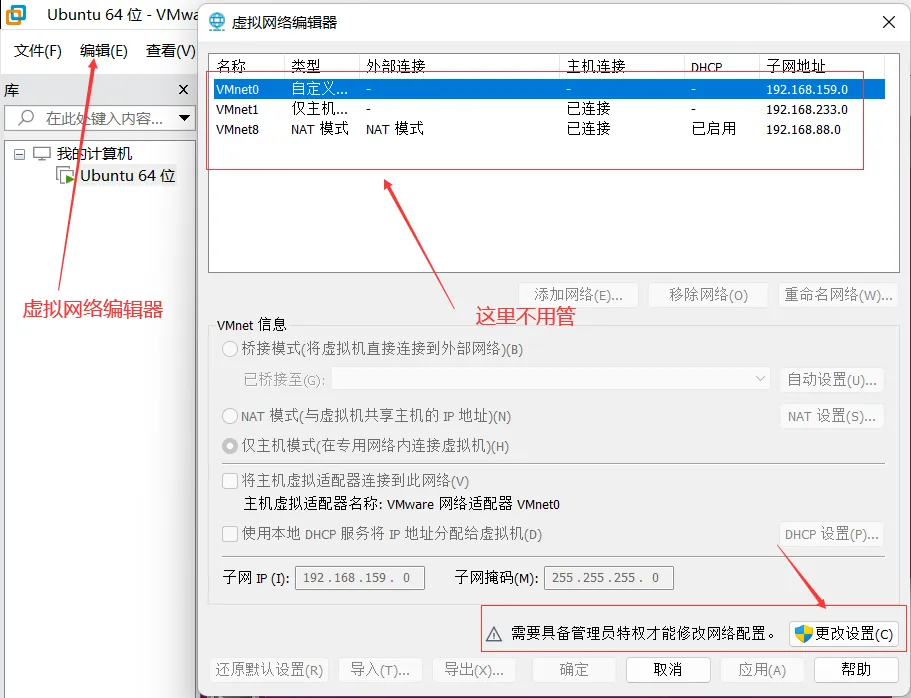The image size is (911, 698).
Task: Click 已连接 host connection cell for VMnet1
Action: click(x=589, y=109)
